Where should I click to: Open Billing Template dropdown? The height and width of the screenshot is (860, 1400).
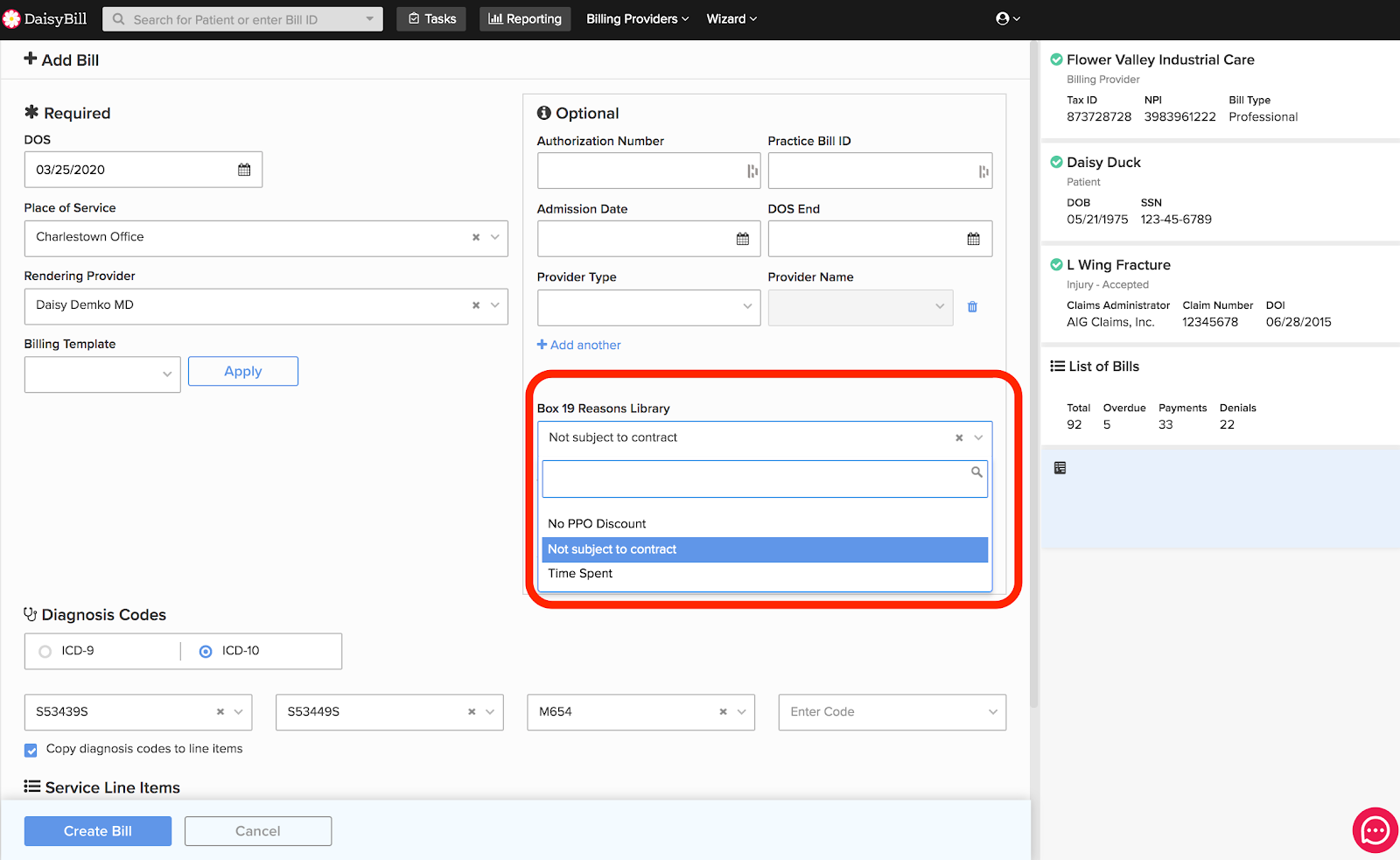pyautogui.click(x=102, y=374)
